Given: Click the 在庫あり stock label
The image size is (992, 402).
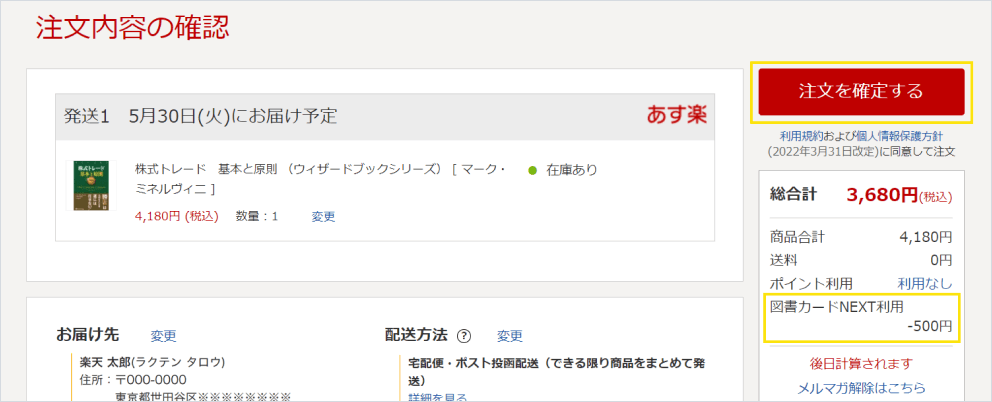Looking at the screenshot, I should (x=572, y=170).
